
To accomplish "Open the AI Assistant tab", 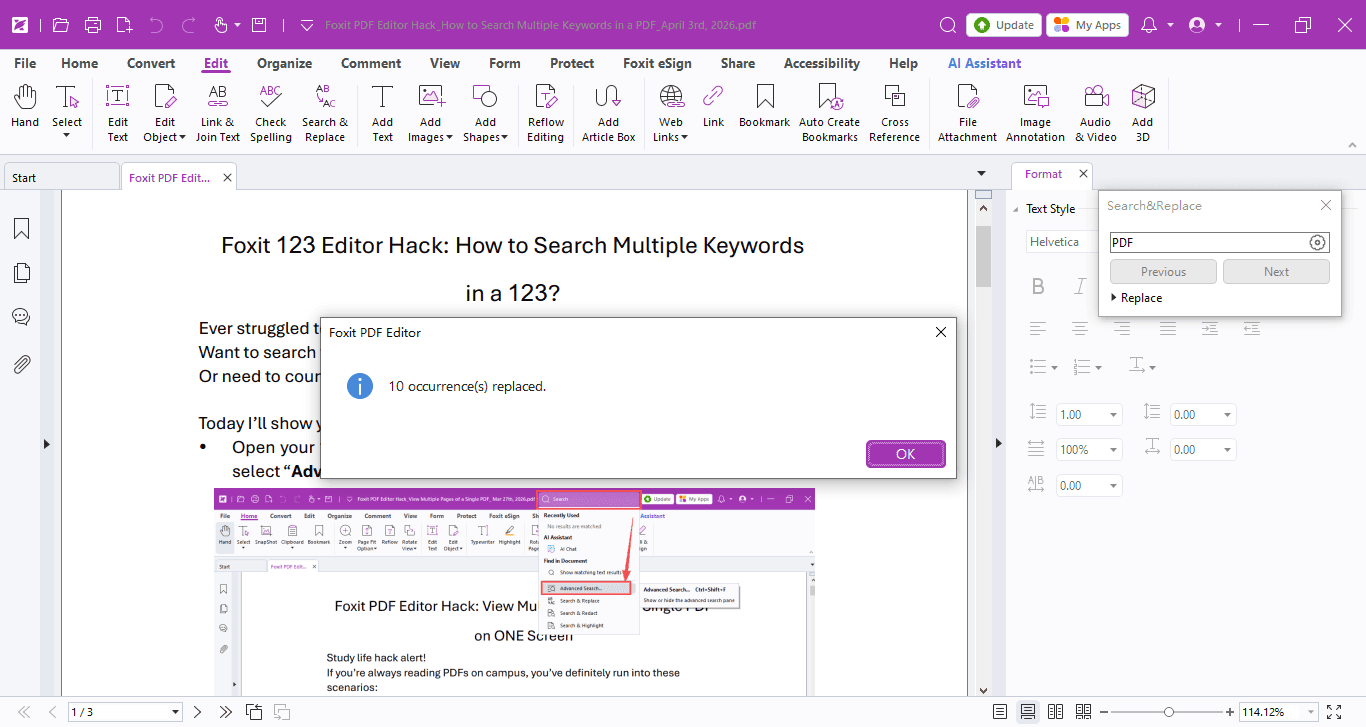I will point(985,63).
